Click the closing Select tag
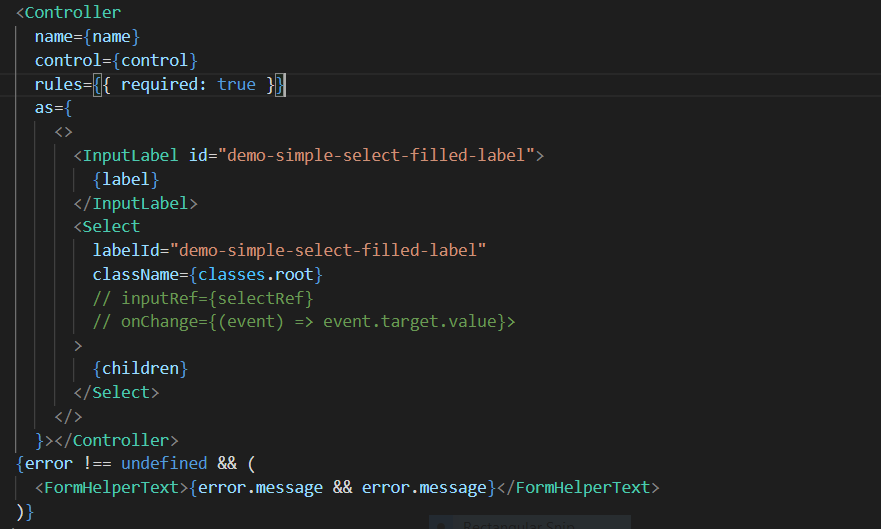 pyautogui.click(x=116, y=392)
